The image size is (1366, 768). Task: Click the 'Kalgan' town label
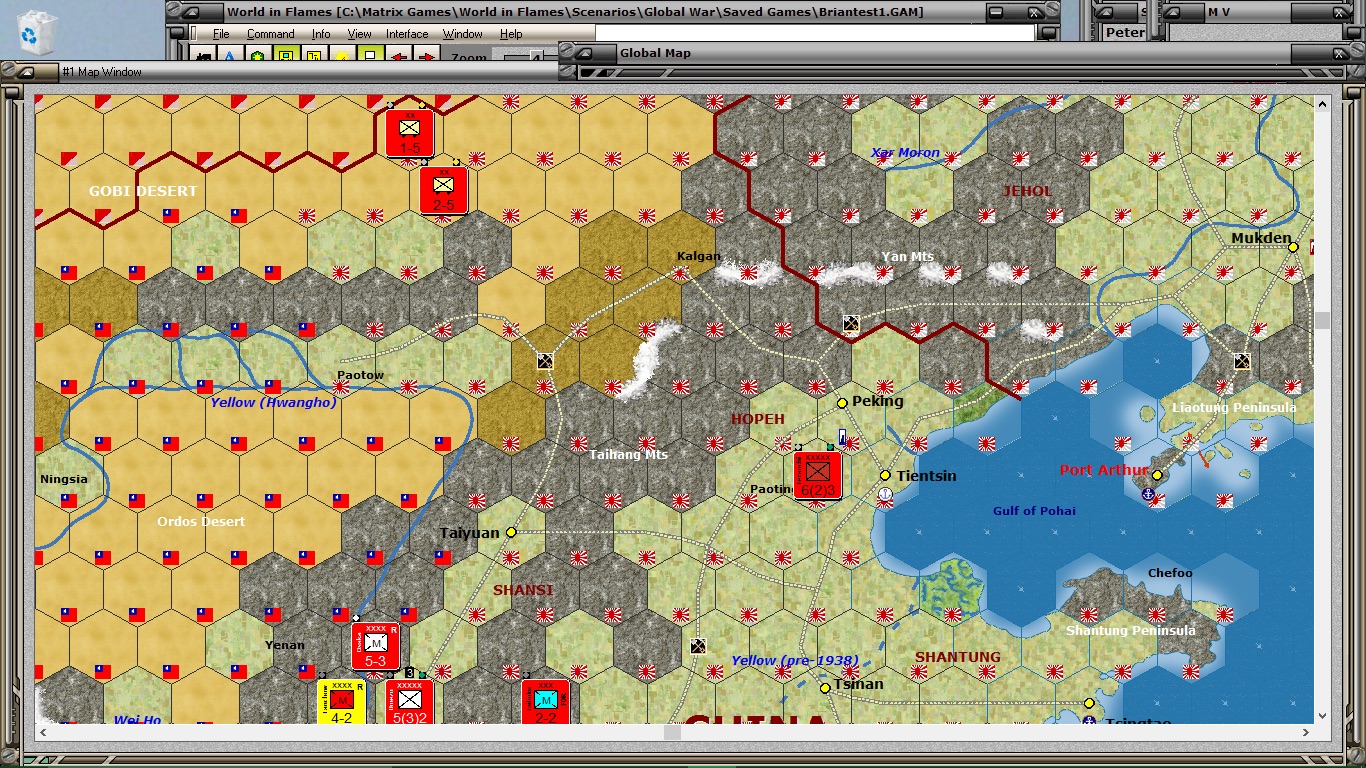tap(698, 256)
